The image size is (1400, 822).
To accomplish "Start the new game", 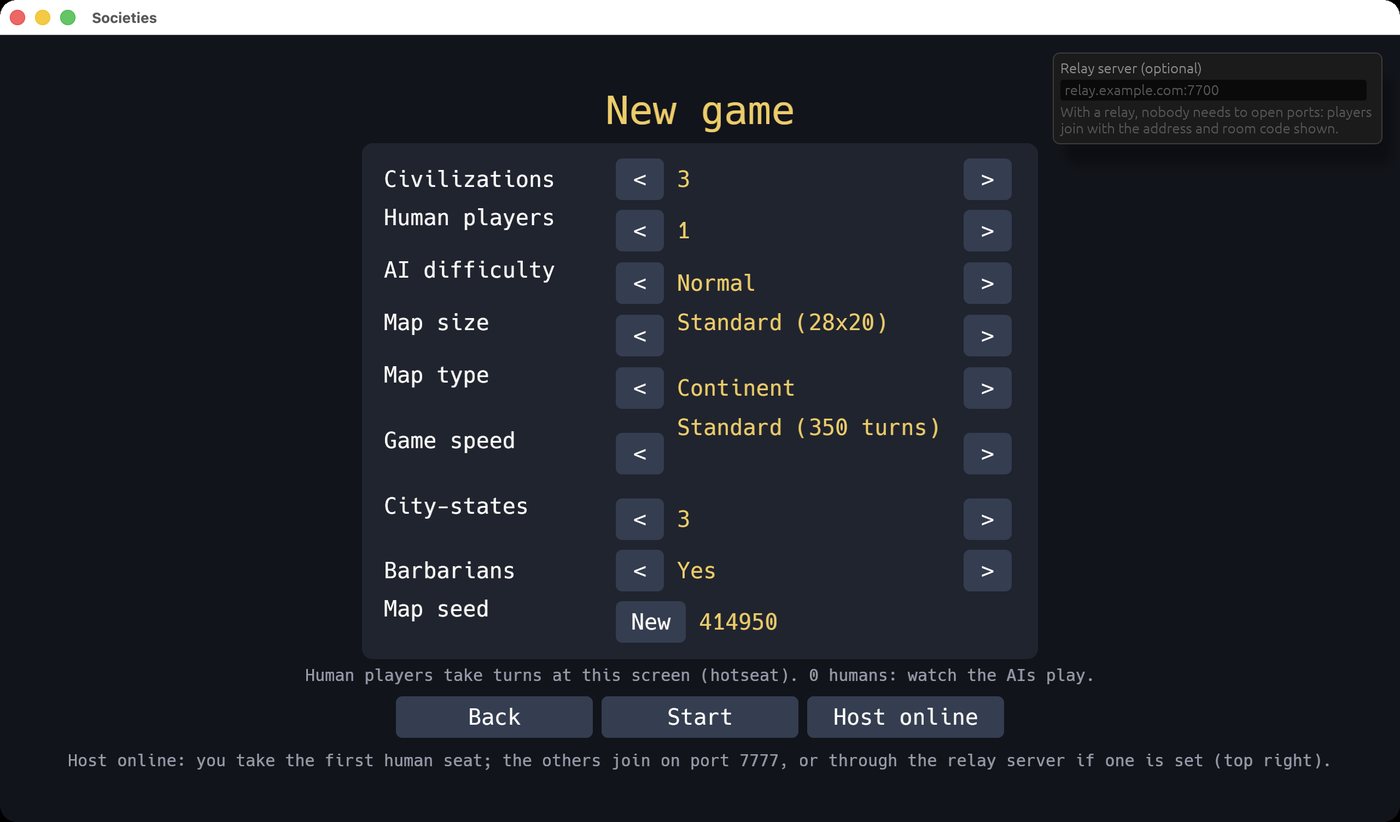I will [700, 717].
